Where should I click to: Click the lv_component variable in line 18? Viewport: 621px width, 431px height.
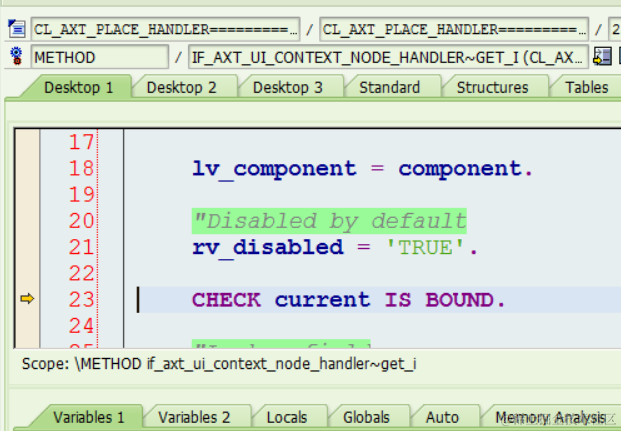(x=274, y=169)
